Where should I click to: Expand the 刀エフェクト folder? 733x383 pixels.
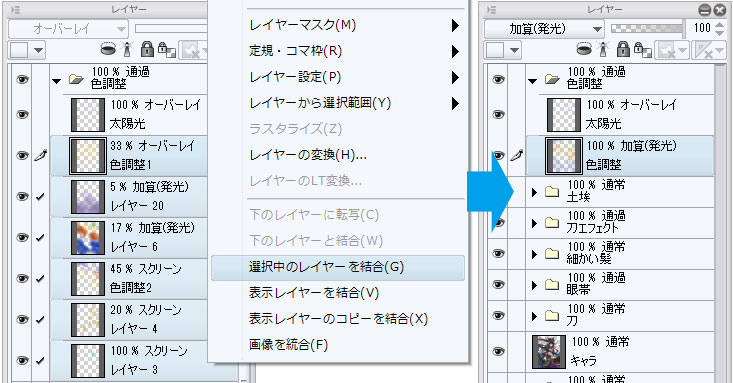coord(534,223)
